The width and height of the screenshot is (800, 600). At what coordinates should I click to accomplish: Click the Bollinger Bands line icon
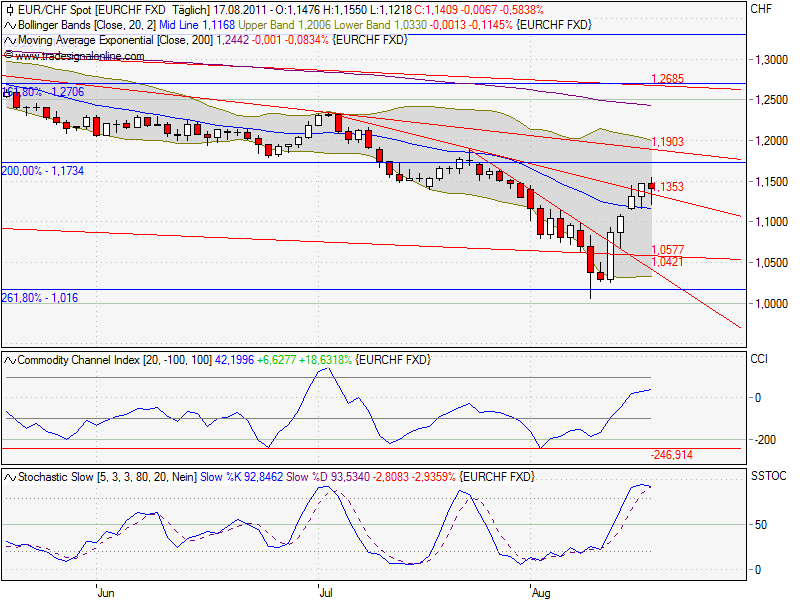10,25
